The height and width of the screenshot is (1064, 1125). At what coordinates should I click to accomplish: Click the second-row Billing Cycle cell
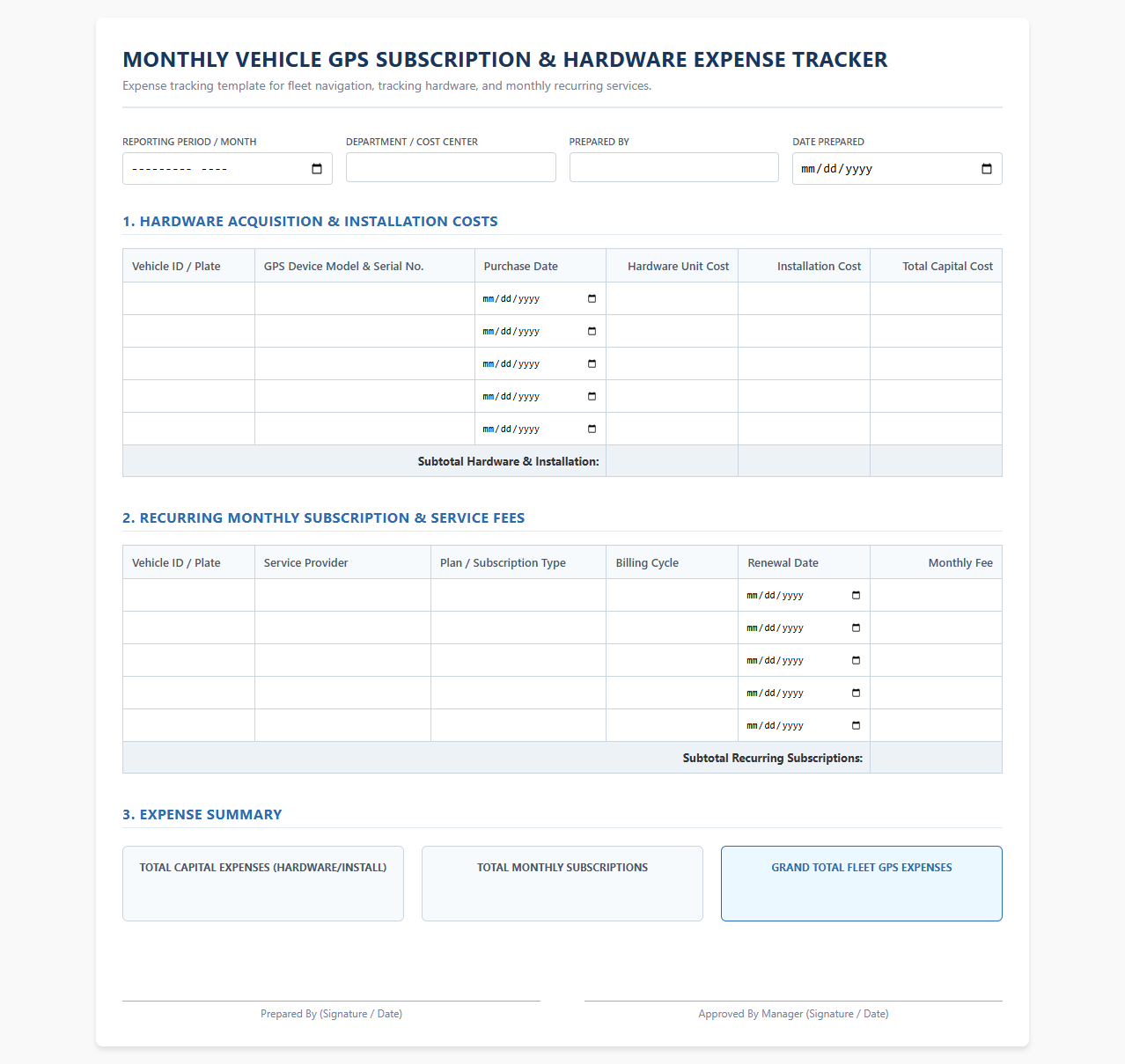(673, 628)
